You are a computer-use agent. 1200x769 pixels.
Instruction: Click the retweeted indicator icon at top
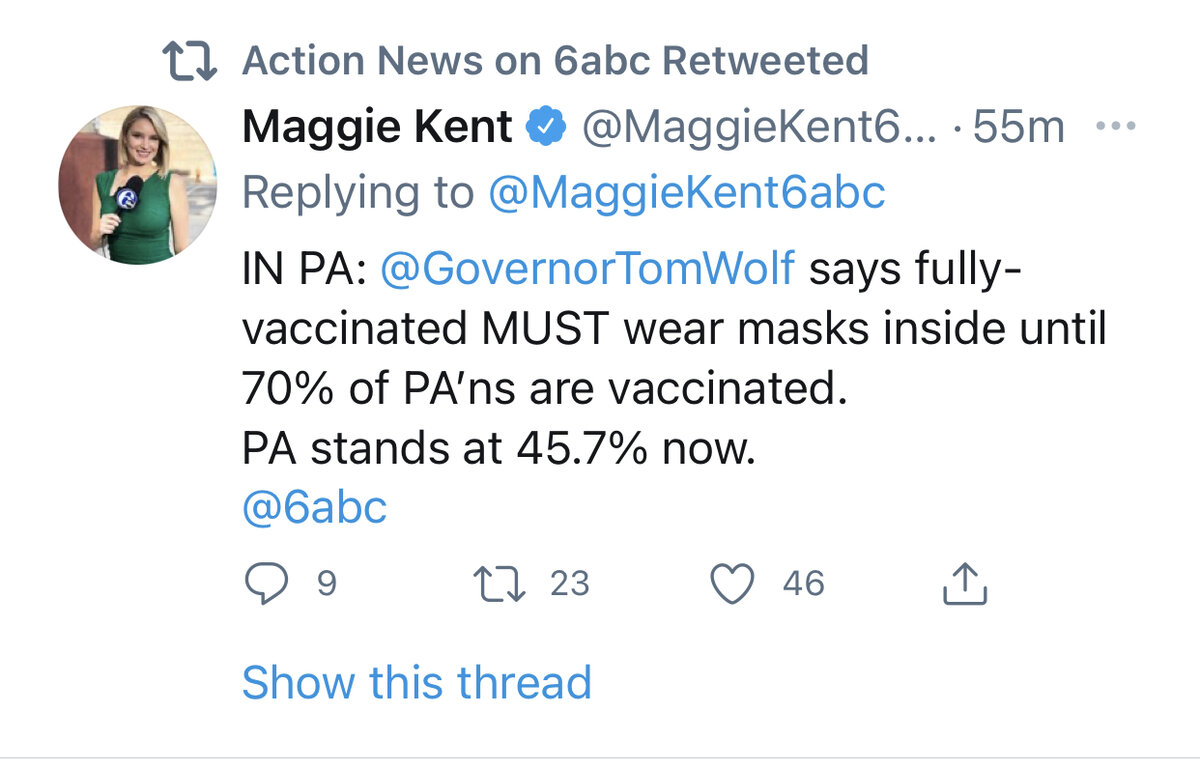point(190,62)
